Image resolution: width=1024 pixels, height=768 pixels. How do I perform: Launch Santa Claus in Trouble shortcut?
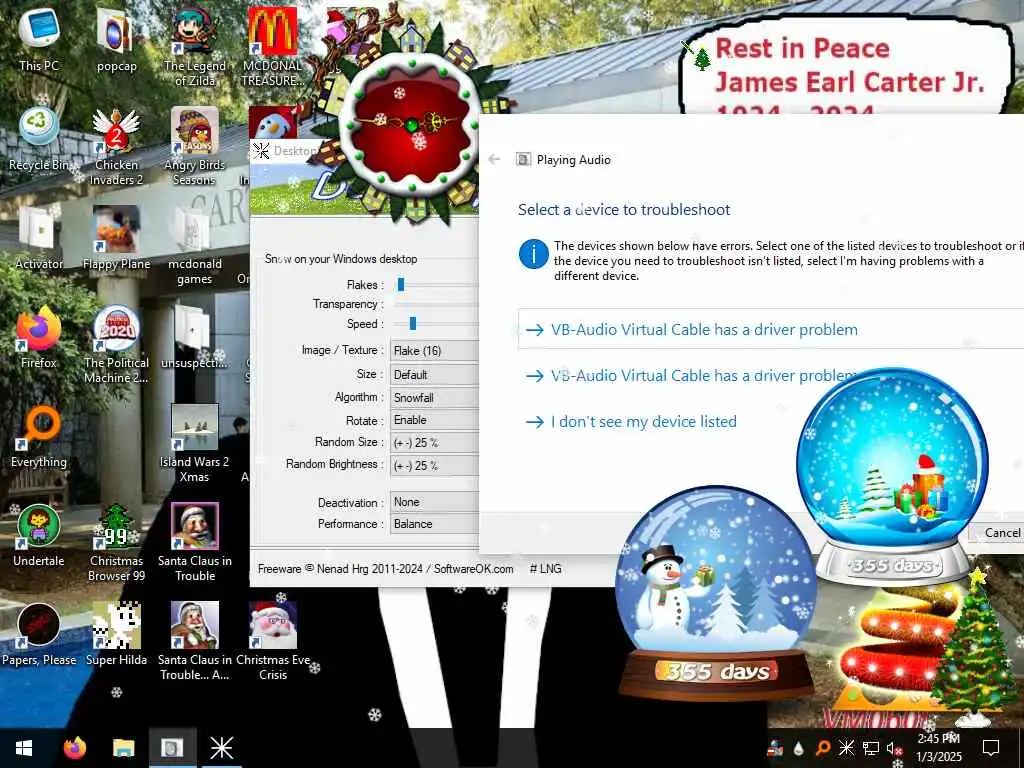pyautogui.click(x=195, y=543)
